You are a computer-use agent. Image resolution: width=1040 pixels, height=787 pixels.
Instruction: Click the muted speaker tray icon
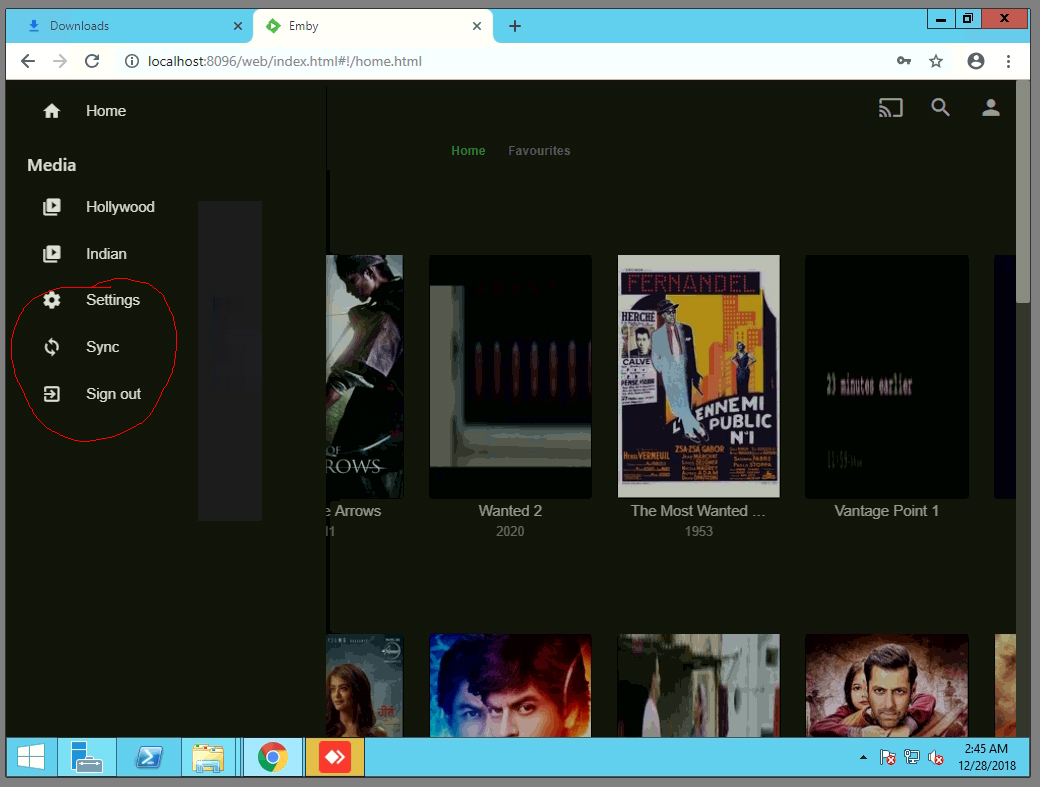(936, 757)
